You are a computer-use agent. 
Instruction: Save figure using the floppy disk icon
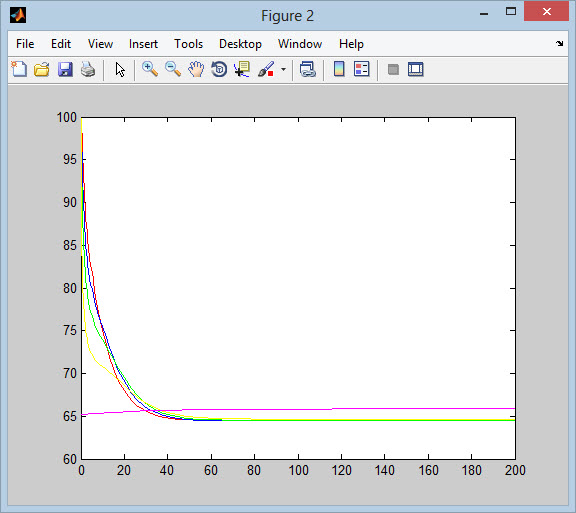point(65,69)
